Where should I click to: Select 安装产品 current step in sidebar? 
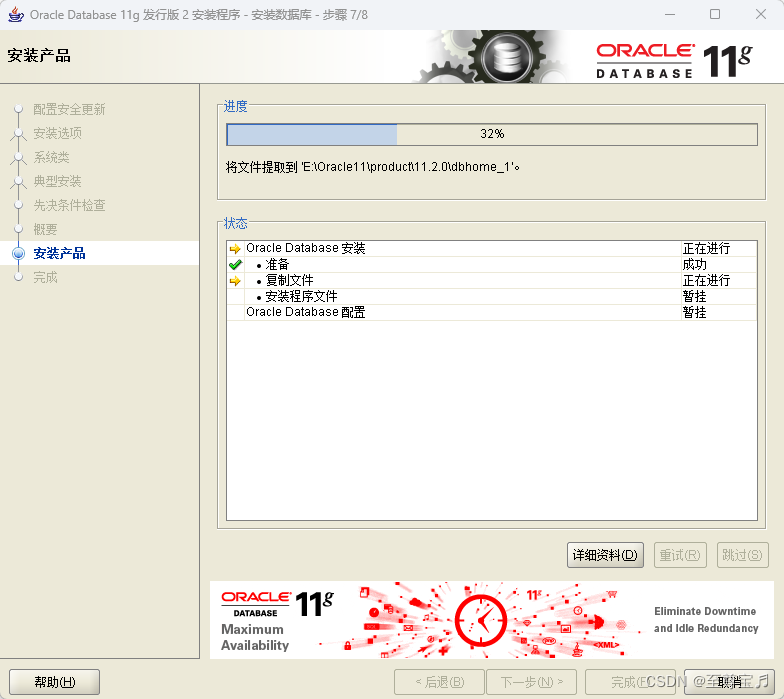tap(59, 253)
